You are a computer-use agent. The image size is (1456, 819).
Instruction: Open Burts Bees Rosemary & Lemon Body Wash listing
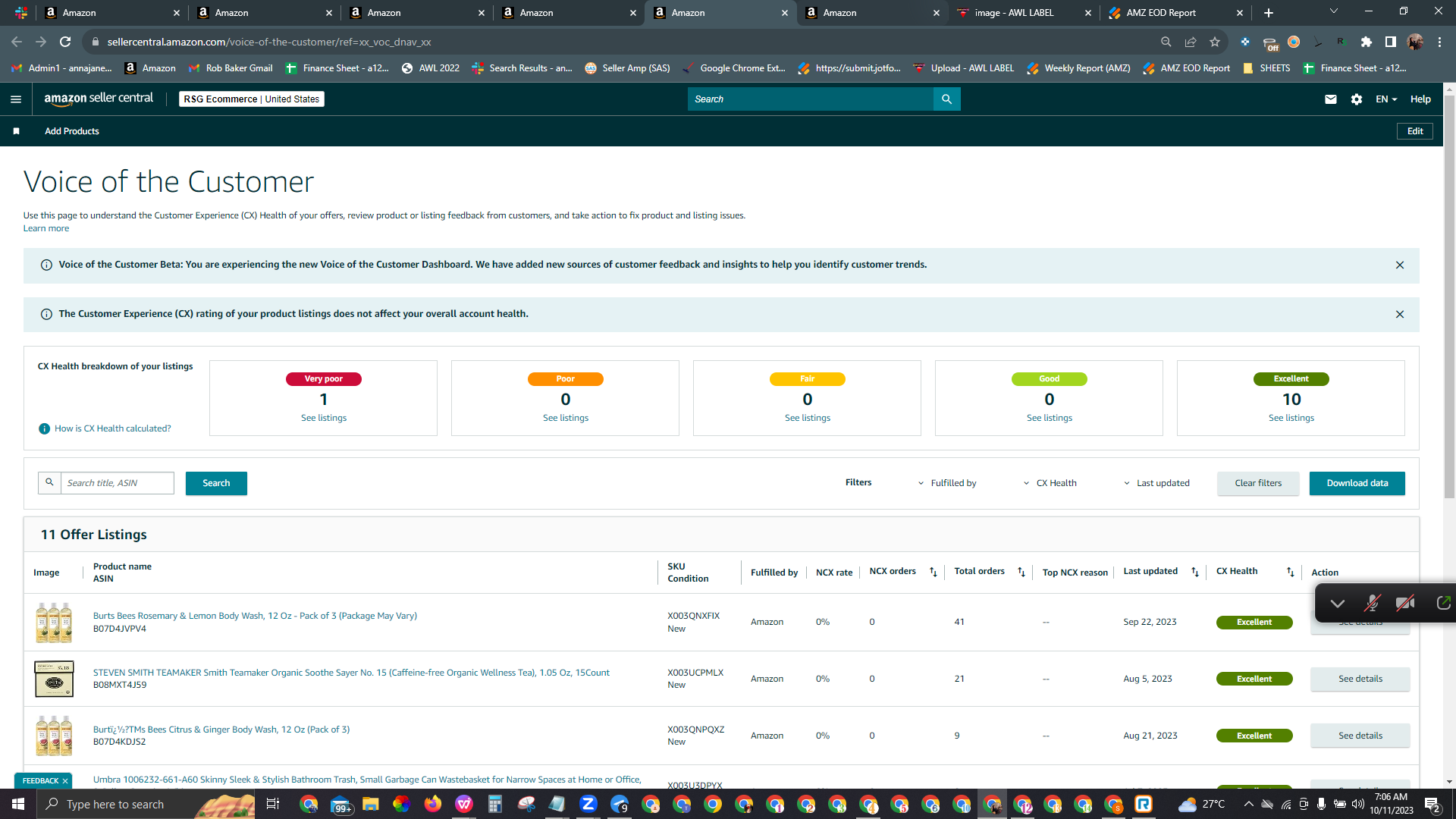255,616
